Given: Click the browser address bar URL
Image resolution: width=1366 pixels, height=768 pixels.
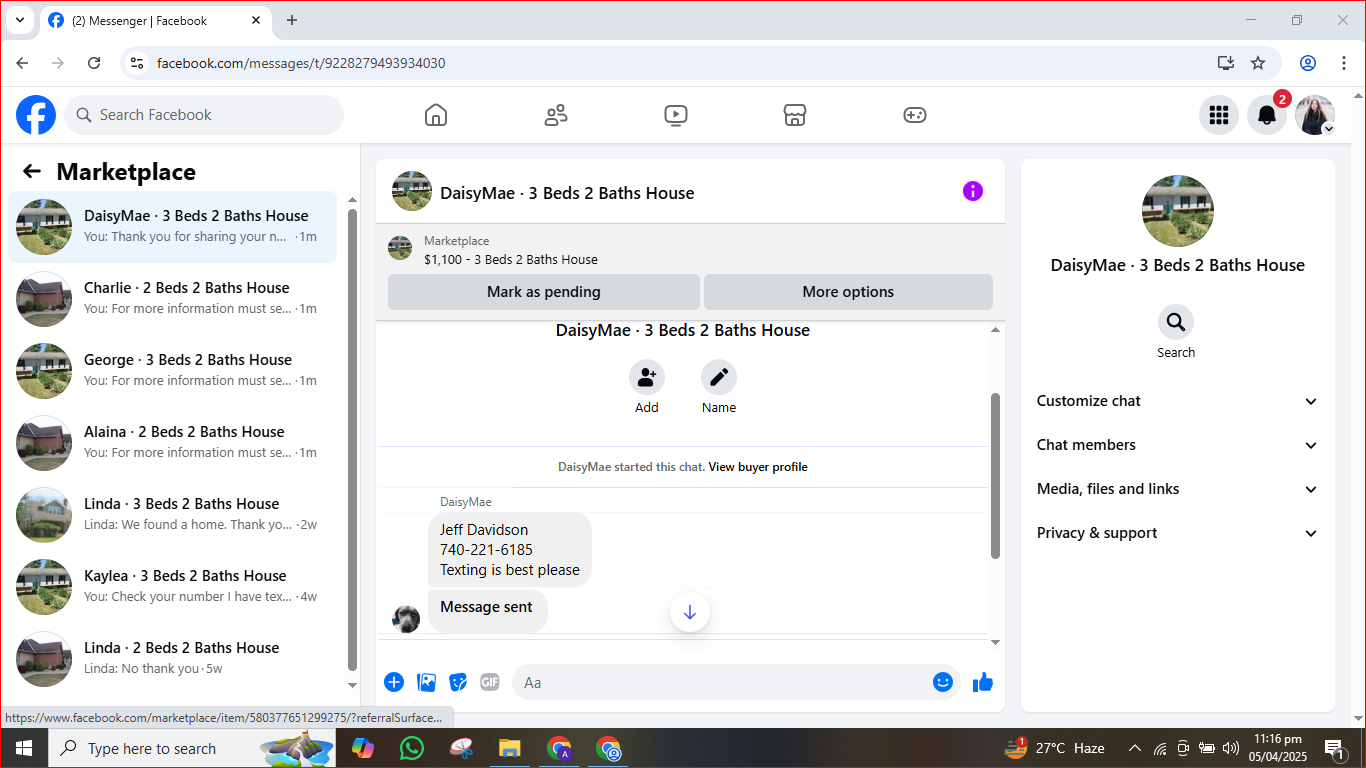Looking at the screenshot, I should 301,63.
